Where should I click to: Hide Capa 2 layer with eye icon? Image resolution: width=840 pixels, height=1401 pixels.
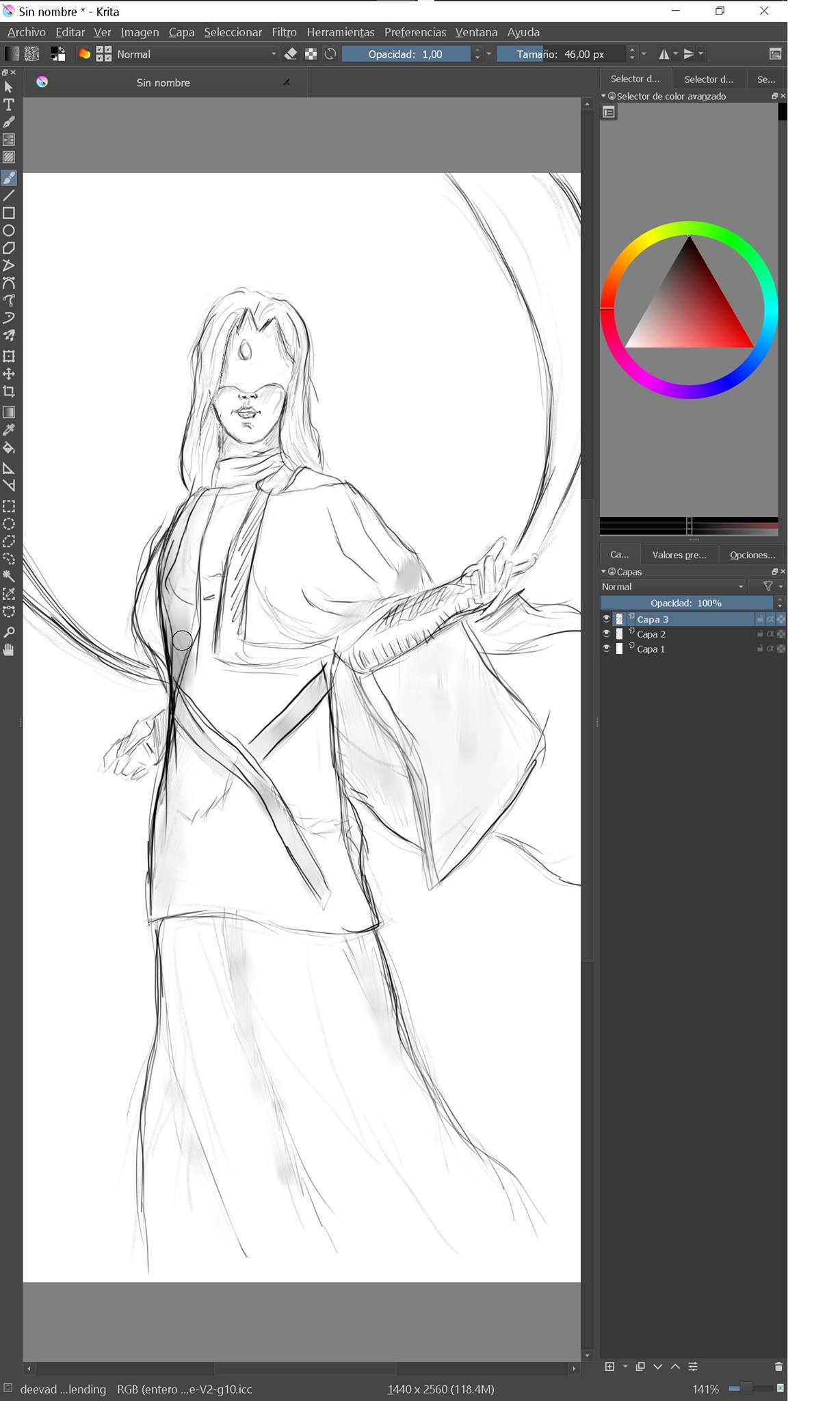(x=606, y=633)
